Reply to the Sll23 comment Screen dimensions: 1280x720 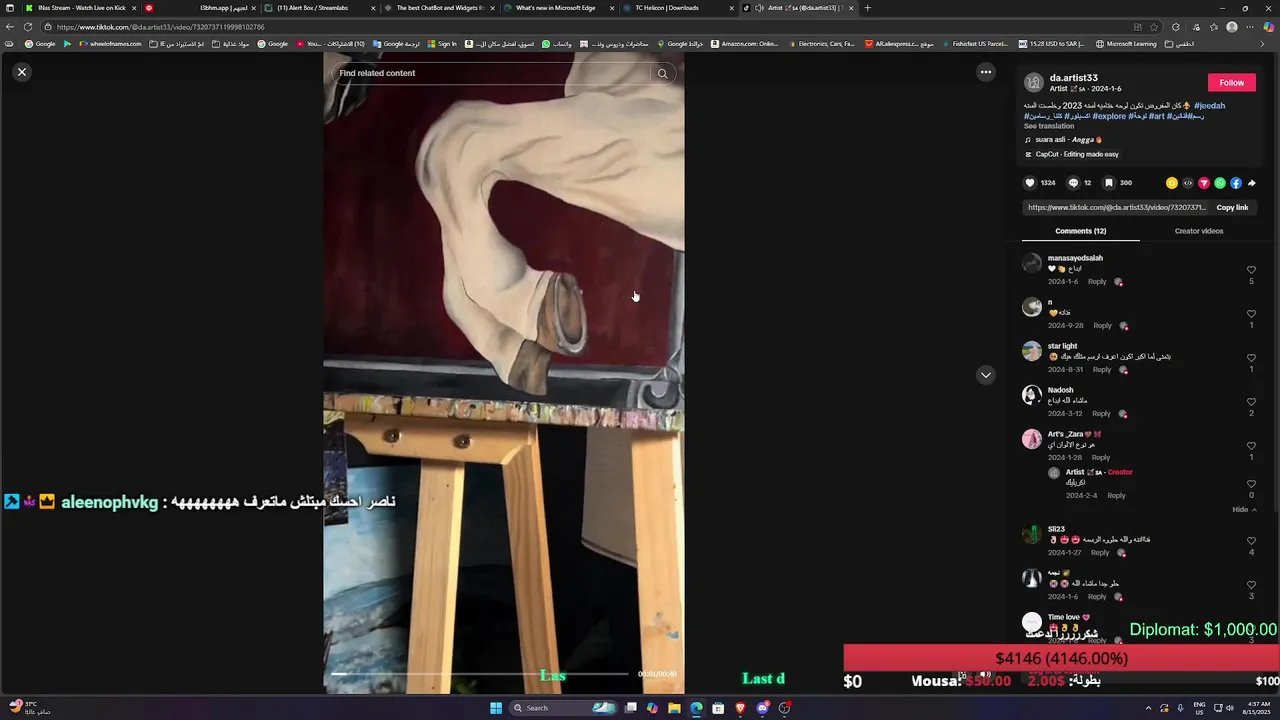pos(1100,553)
